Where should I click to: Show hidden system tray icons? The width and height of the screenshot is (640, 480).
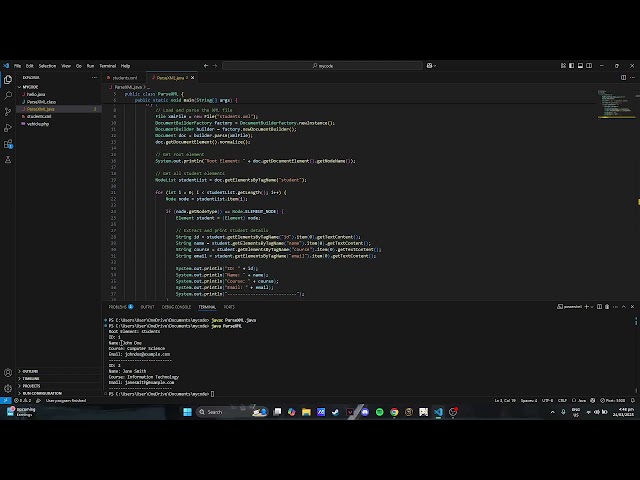(553, 412)
